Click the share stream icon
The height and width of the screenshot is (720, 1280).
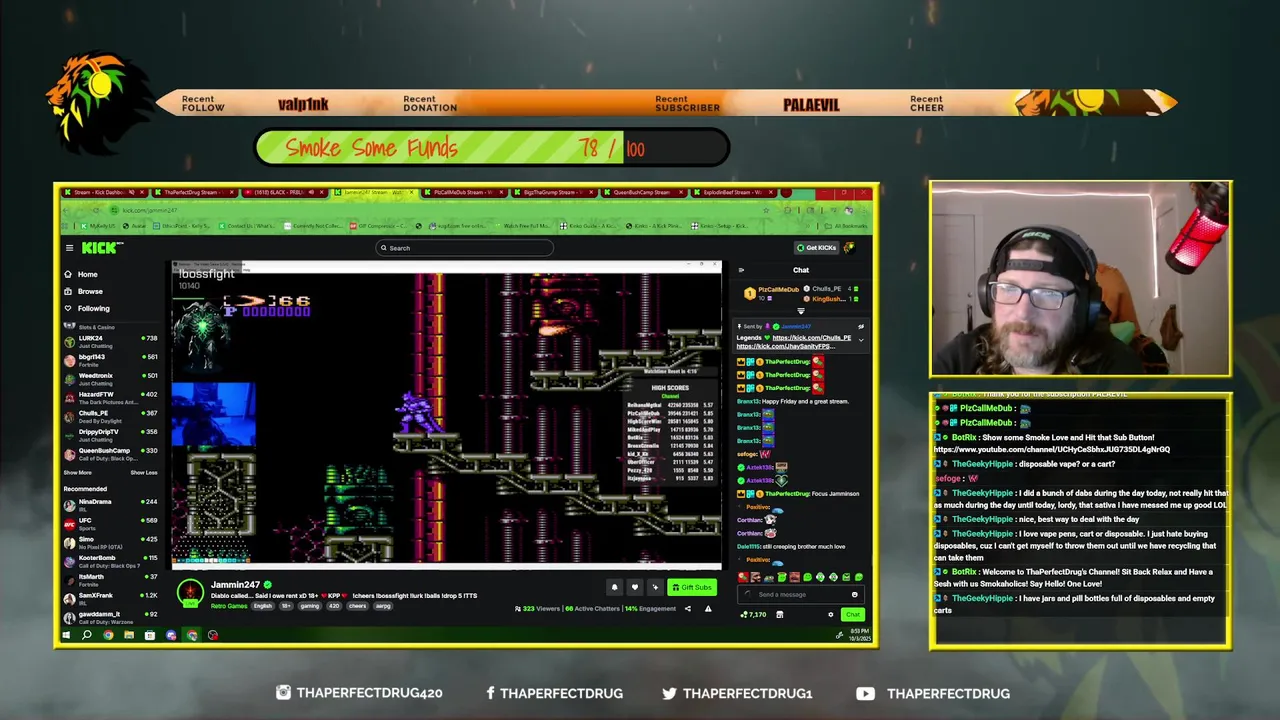pos(688,608)
